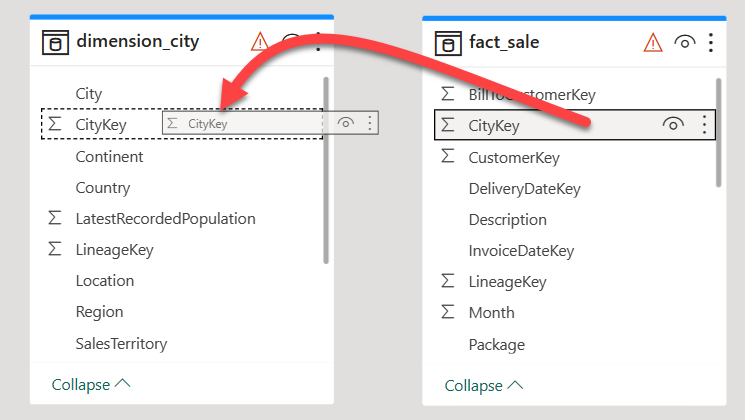The image size is (745, 420).
Task: Click sigma icon beside LatestRecordedPopulation
Action: tap(55, 218)
